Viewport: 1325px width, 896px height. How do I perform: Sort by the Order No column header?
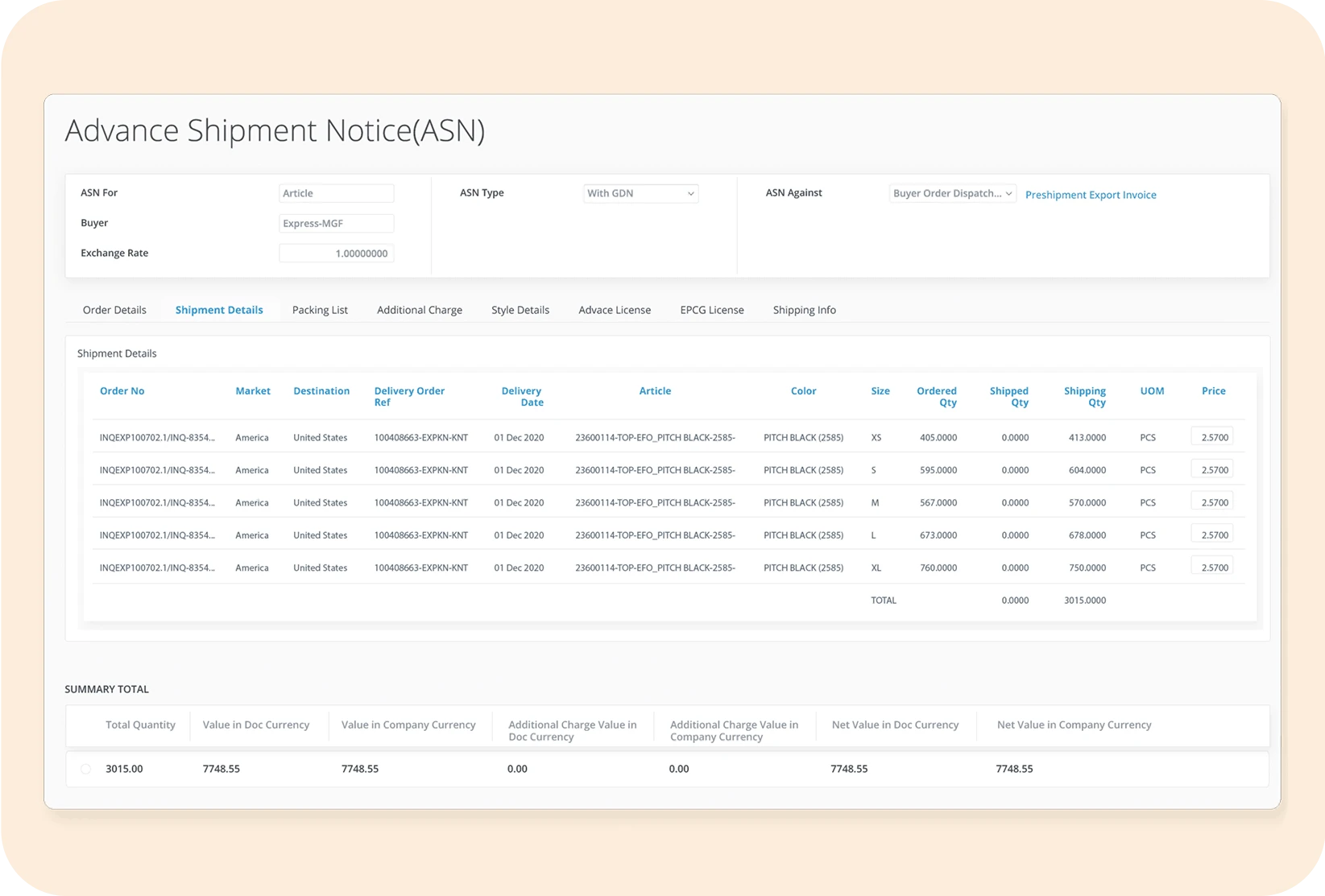(122, 391)
